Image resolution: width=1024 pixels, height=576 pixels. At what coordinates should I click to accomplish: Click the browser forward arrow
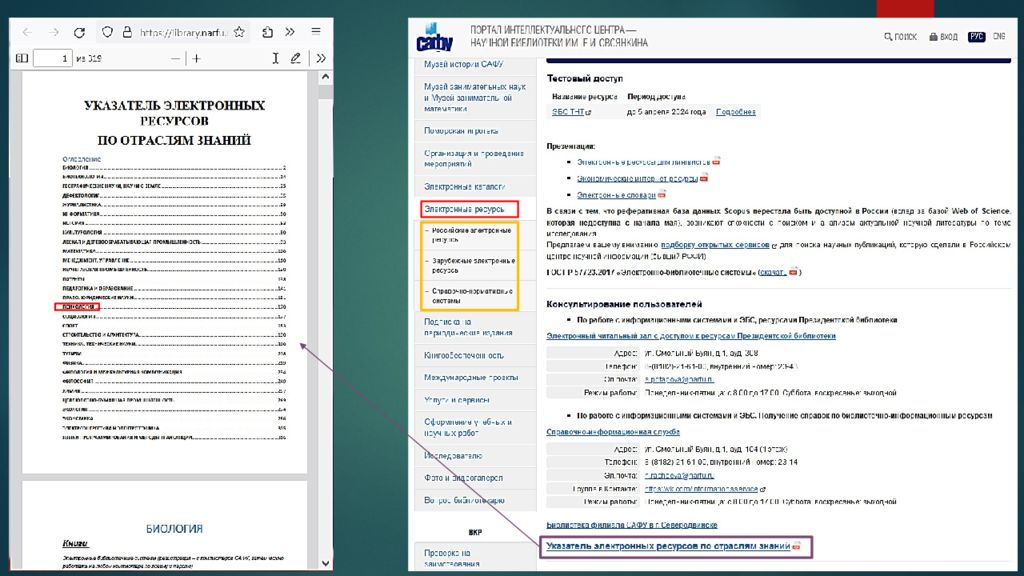tap(54, 32)
